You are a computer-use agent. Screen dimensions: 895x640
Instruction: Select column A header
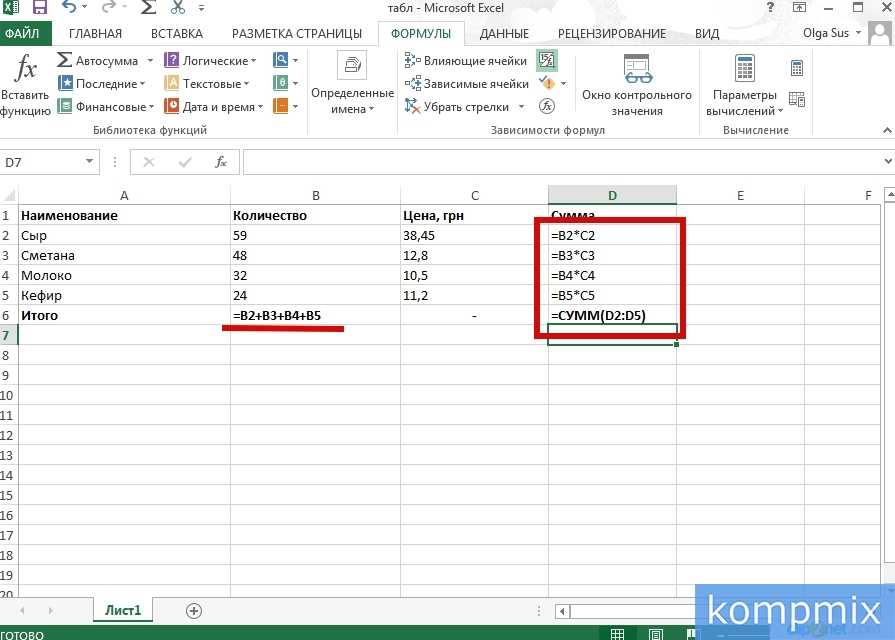pos(124,196)
